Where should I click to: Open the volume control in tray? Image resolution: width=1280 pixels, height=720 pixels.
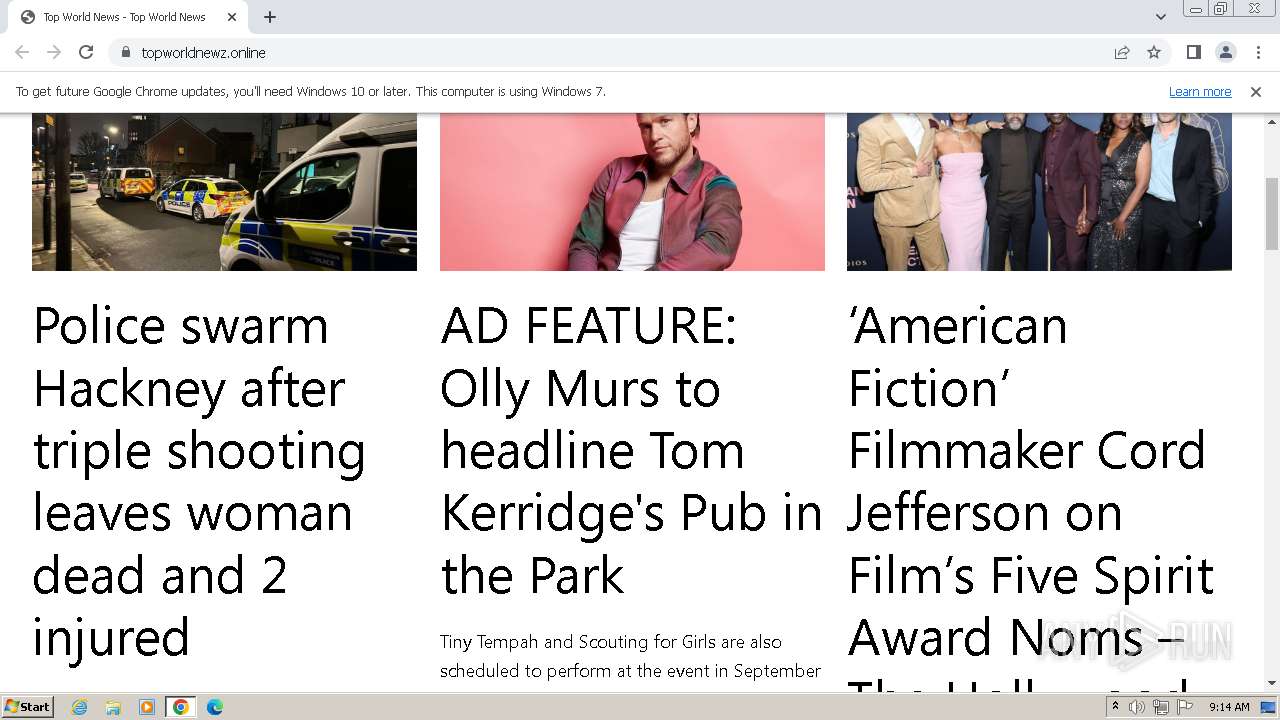tap(1137, 707)
